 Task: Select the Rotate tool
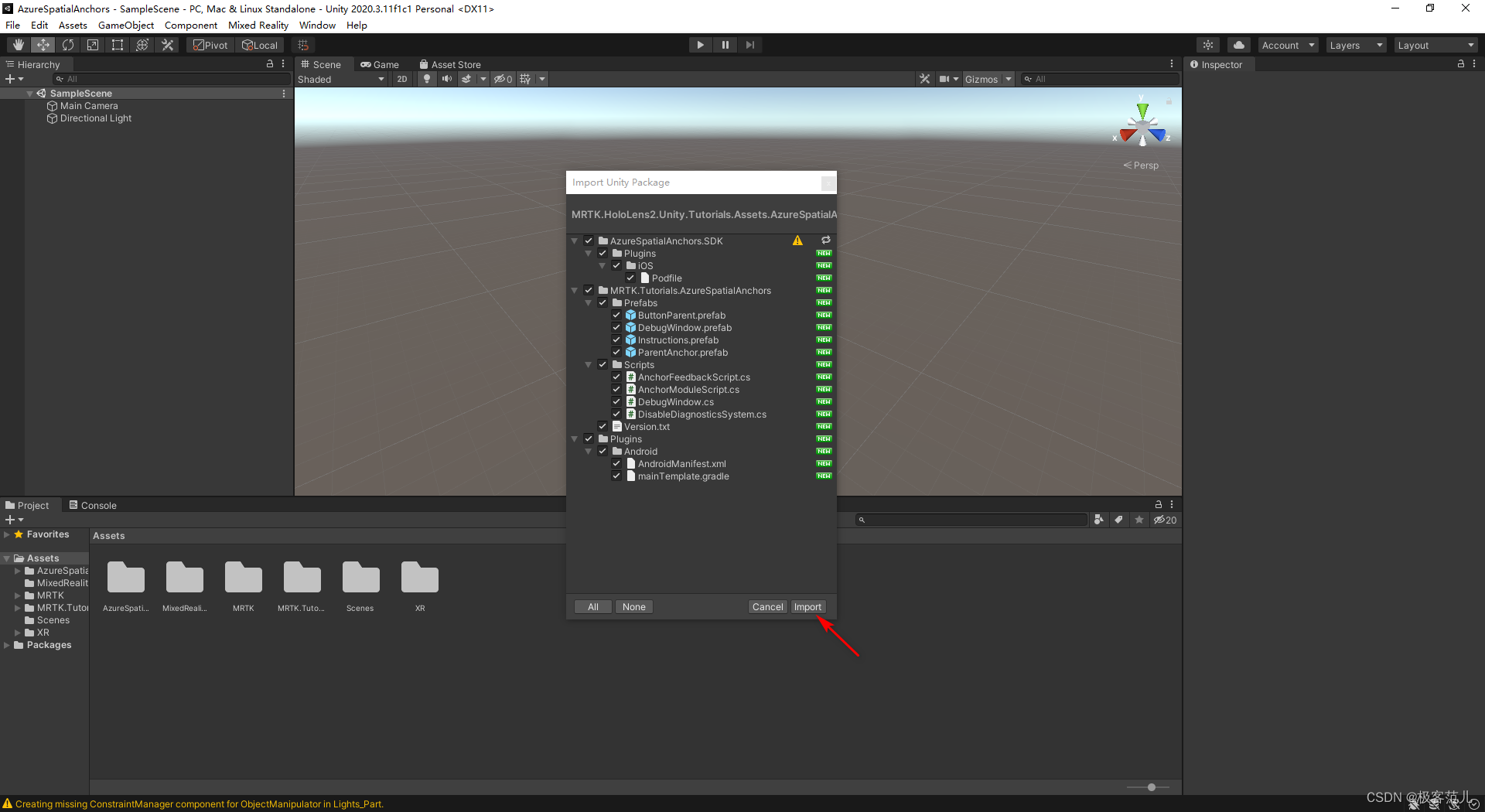pyautogui.click(x=68, y=45)
